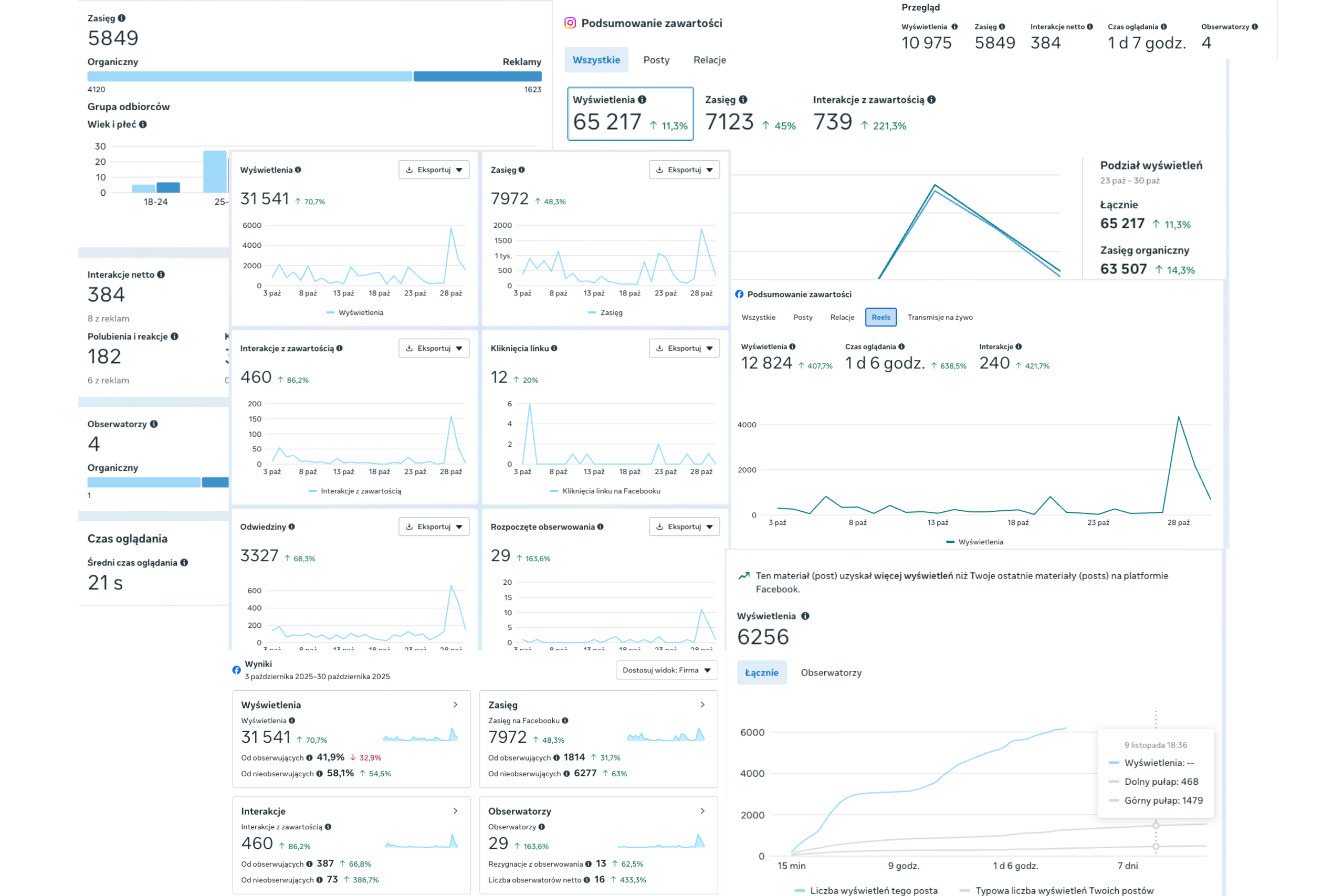This screenshot has width=1344, height=896.
Task: Expand Zasięg results card chevron
Action: (702, 704)
